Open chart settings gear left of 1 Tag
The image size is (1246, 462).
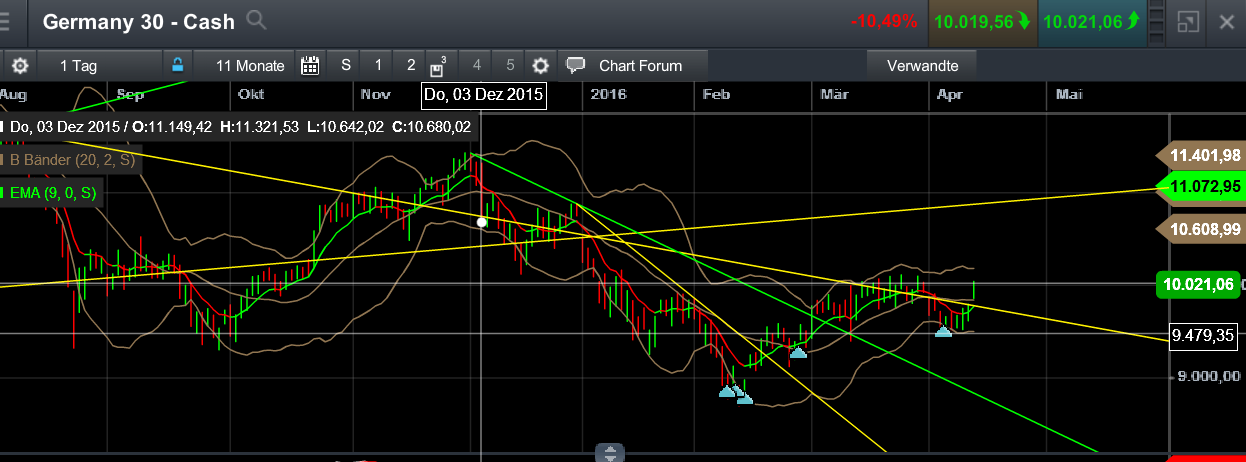(20, 66)
